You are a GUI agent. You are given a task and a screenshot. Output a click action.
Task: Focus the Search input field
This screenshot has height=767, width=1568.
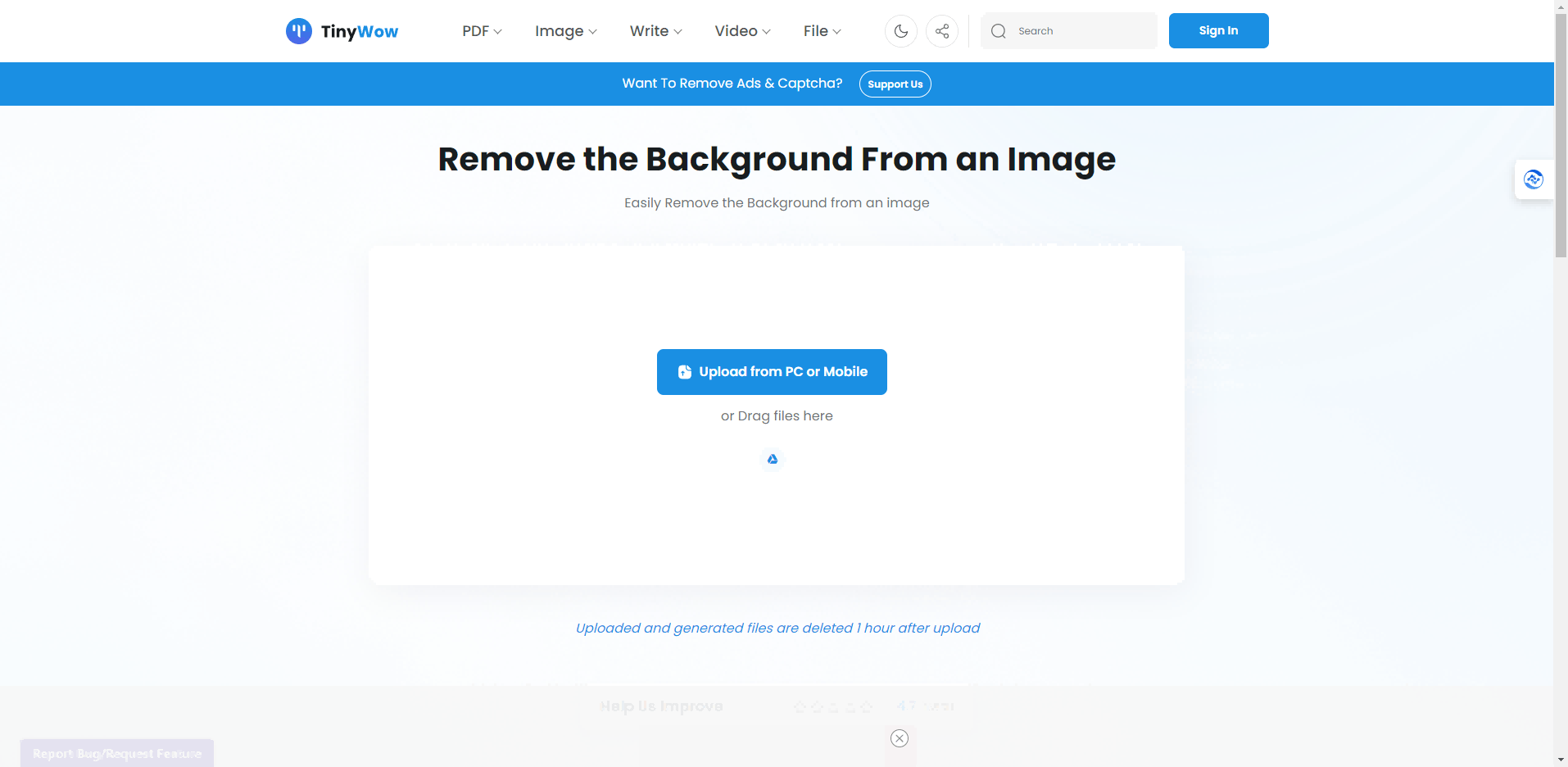(1081, 31)
